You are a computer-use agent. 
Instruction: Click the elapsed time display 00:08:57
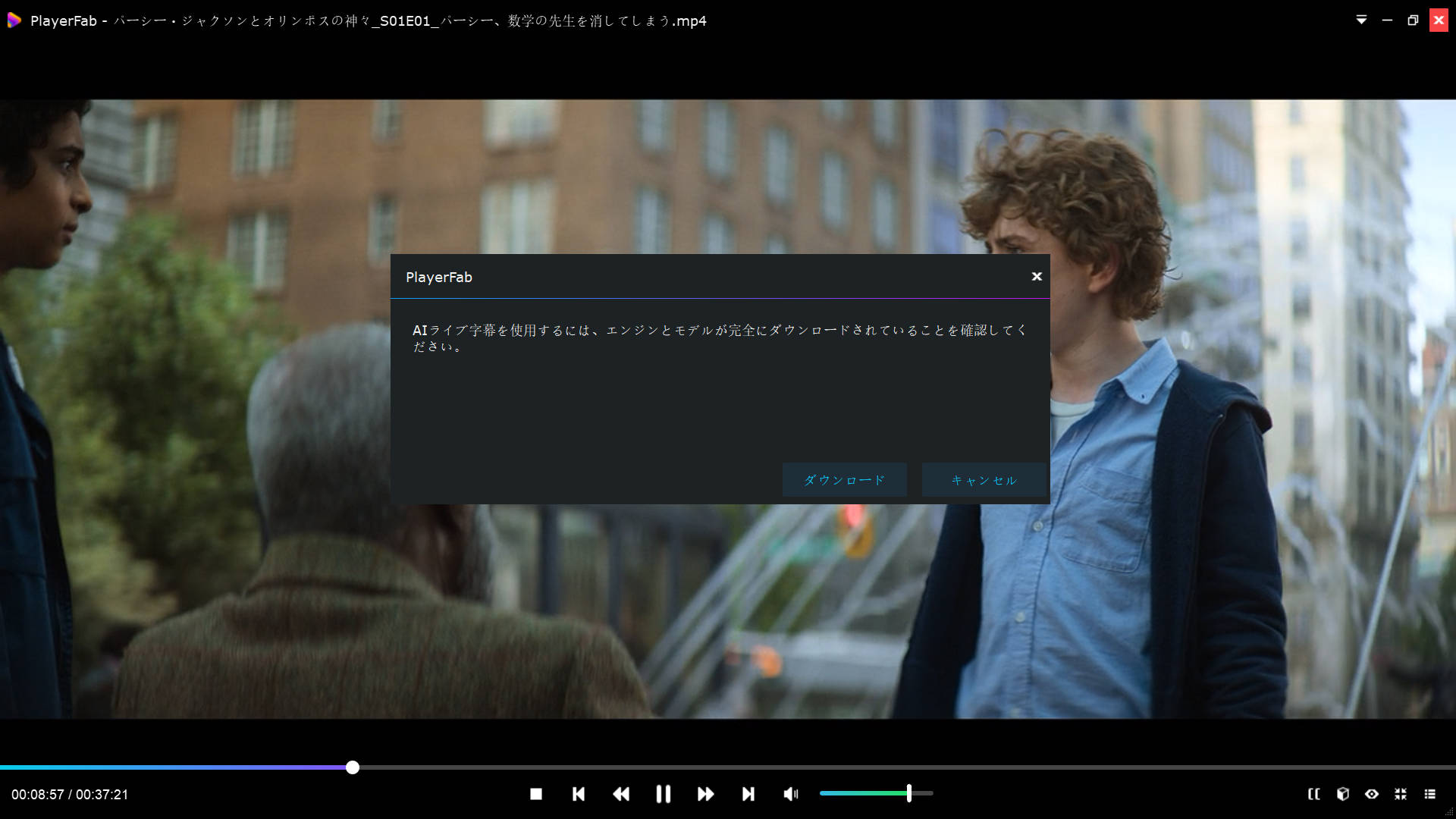click(x=37, y=795)
